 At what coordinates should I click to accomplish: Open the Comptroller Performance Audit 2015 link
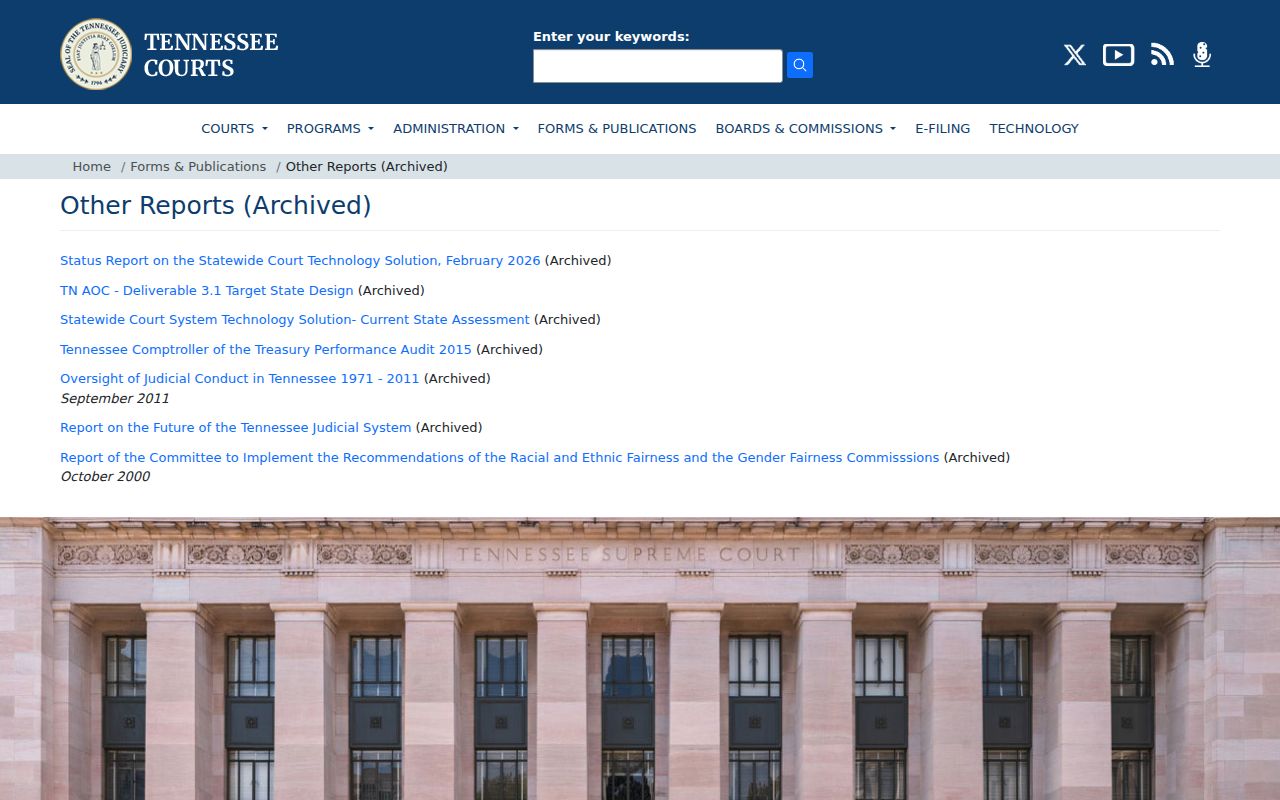pos(266,350)
